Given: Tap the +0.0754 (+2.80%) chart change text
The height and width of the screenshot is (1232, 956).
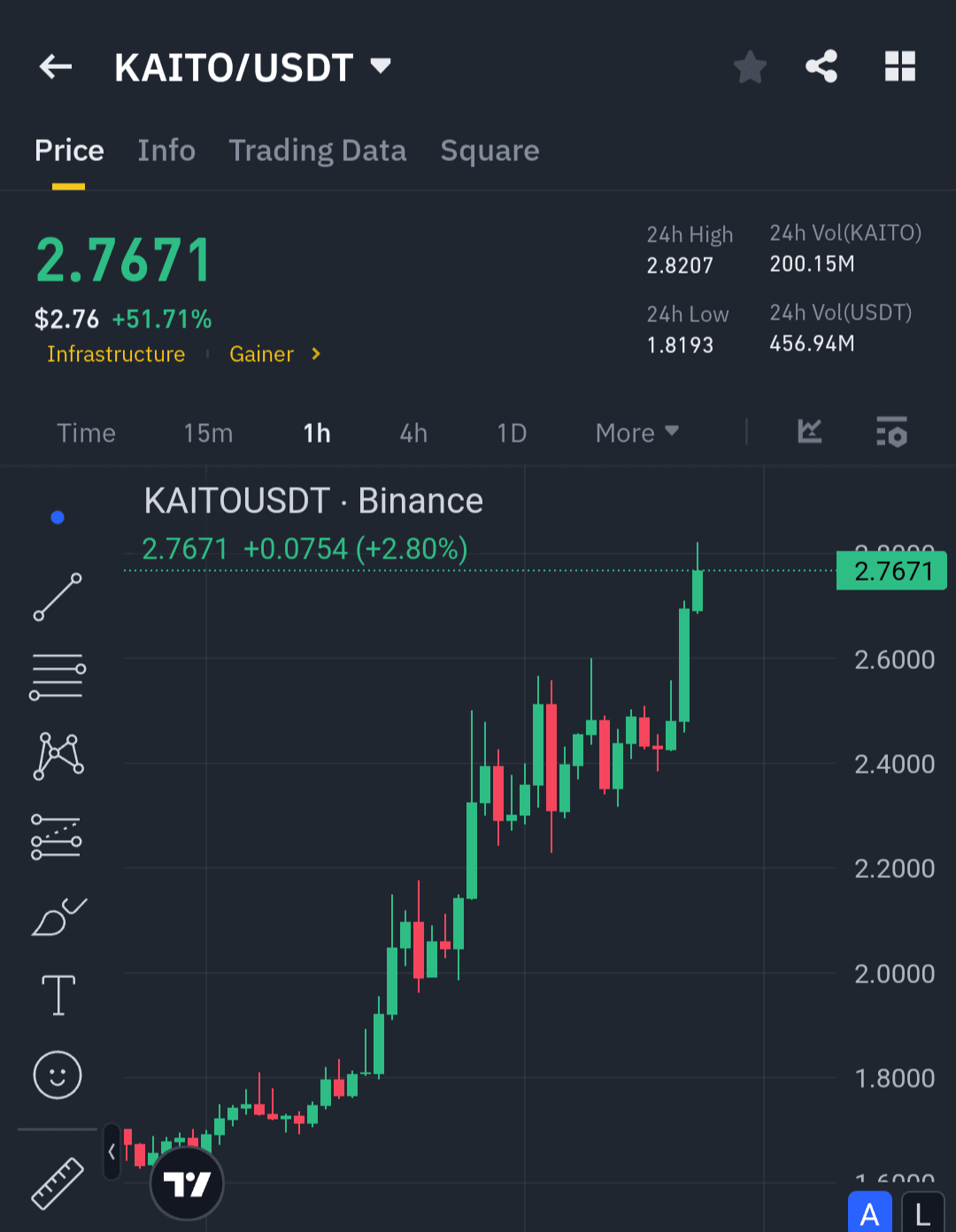Looking at the screenshot, I should coord(355,549).
